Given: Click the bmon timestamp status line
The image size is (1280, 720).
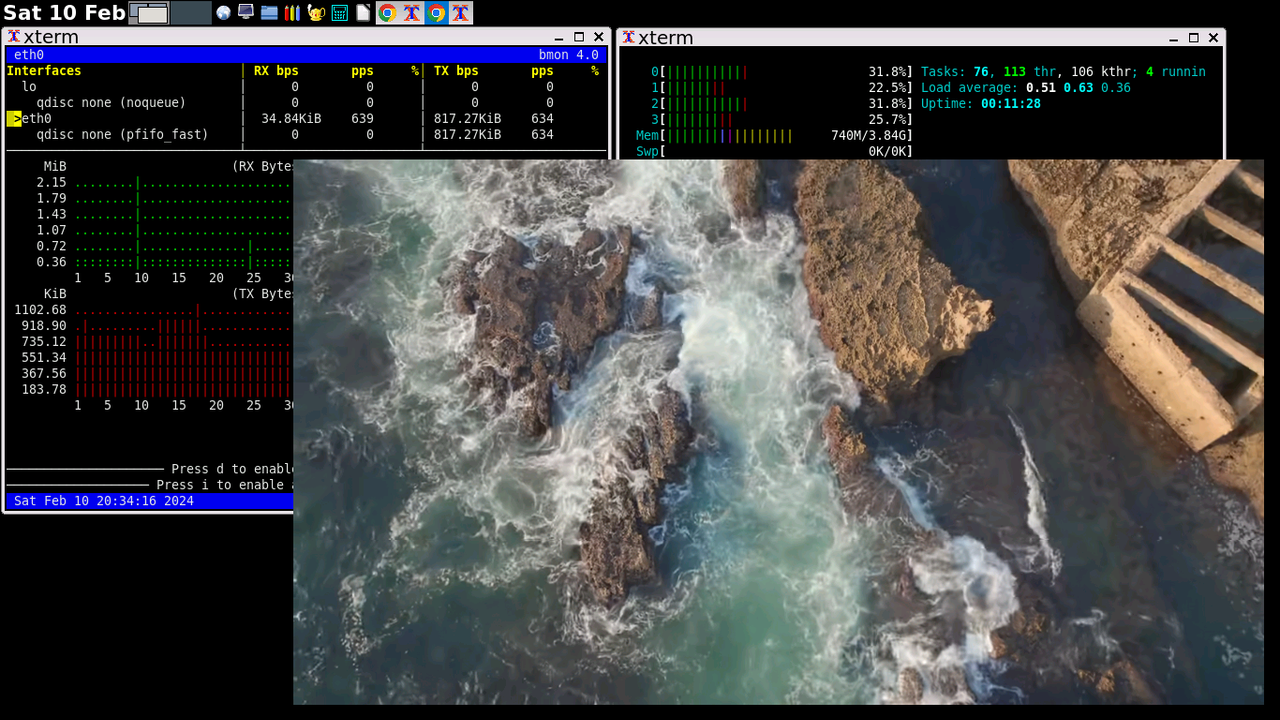Looking at the screenshot, I should 104,501.
